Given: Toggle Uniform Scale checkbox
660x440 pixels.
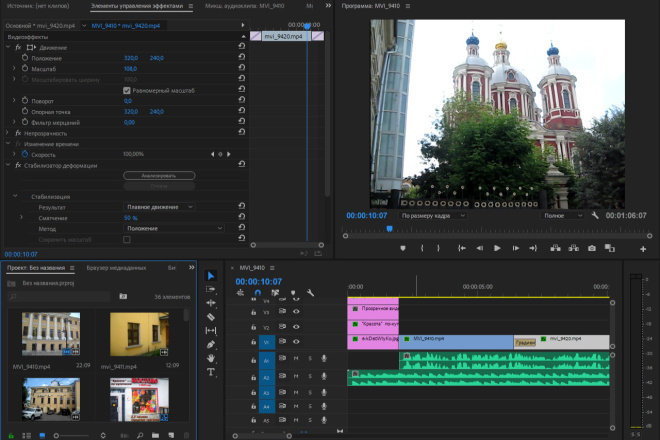Looking at the screenshot, I should (127, 91).
